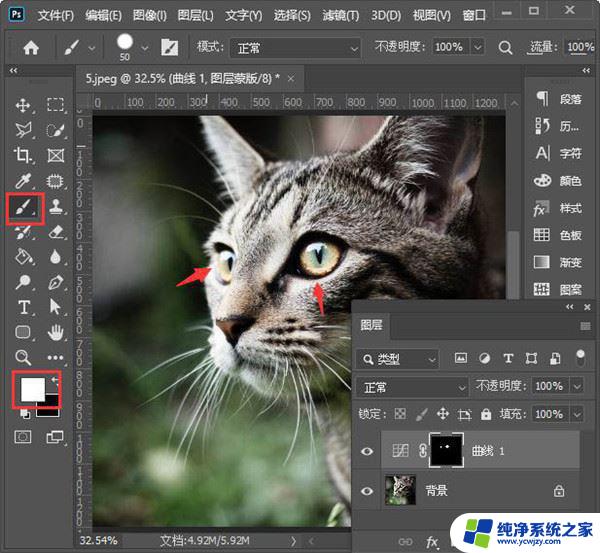Select the black layer mask thumbnail
The width and height of the screenshot is (600, 553).
point(448,452)
